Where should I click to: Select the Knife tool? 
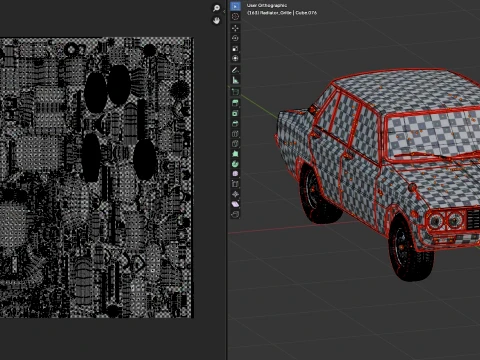(x=235, y=144)
